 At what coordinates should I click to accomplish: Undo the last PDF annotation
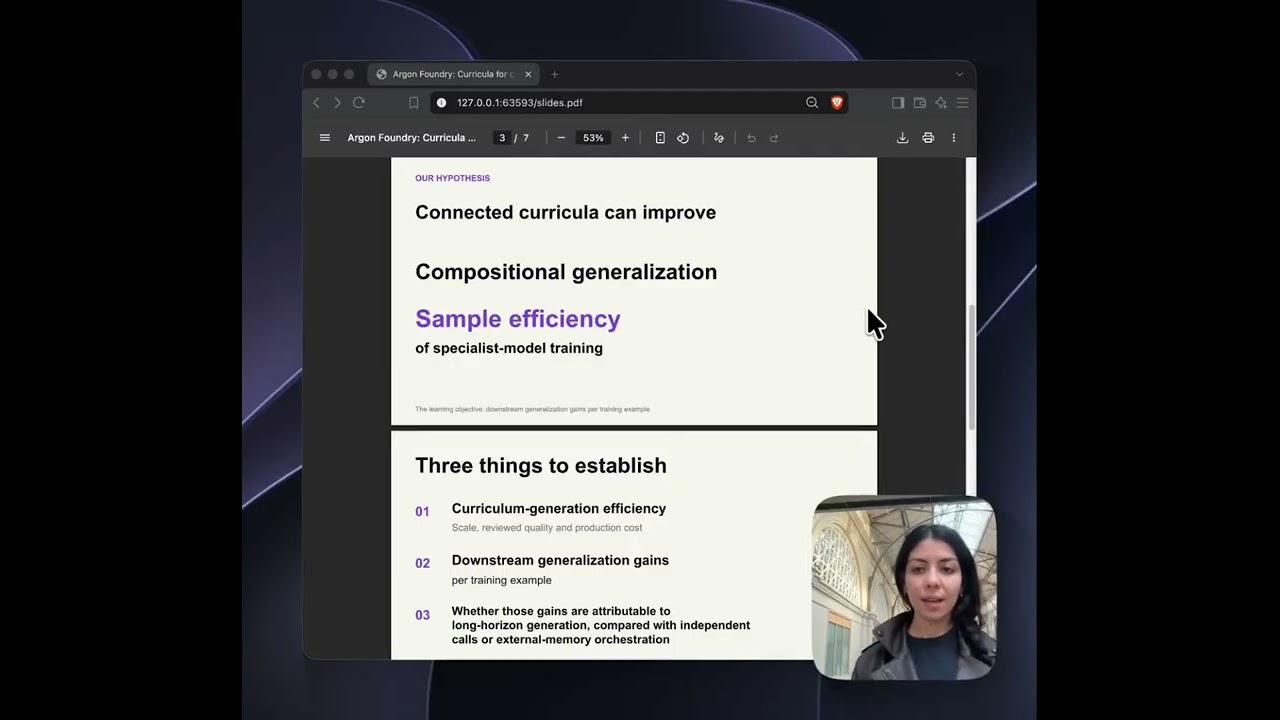(751, 138)
